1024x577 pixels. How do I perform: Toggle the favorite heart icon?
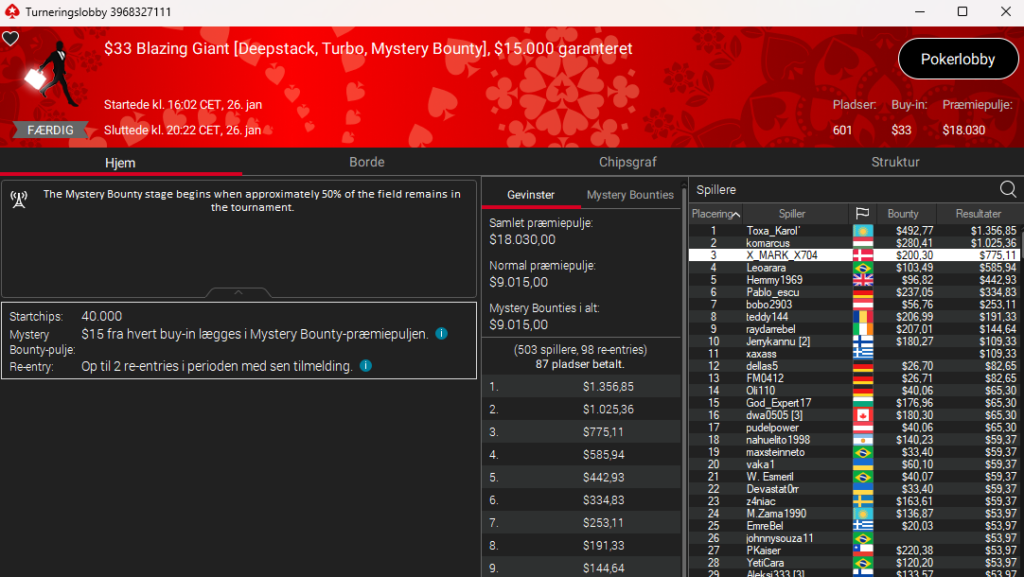pyautogui.click(x=11, y=39)
